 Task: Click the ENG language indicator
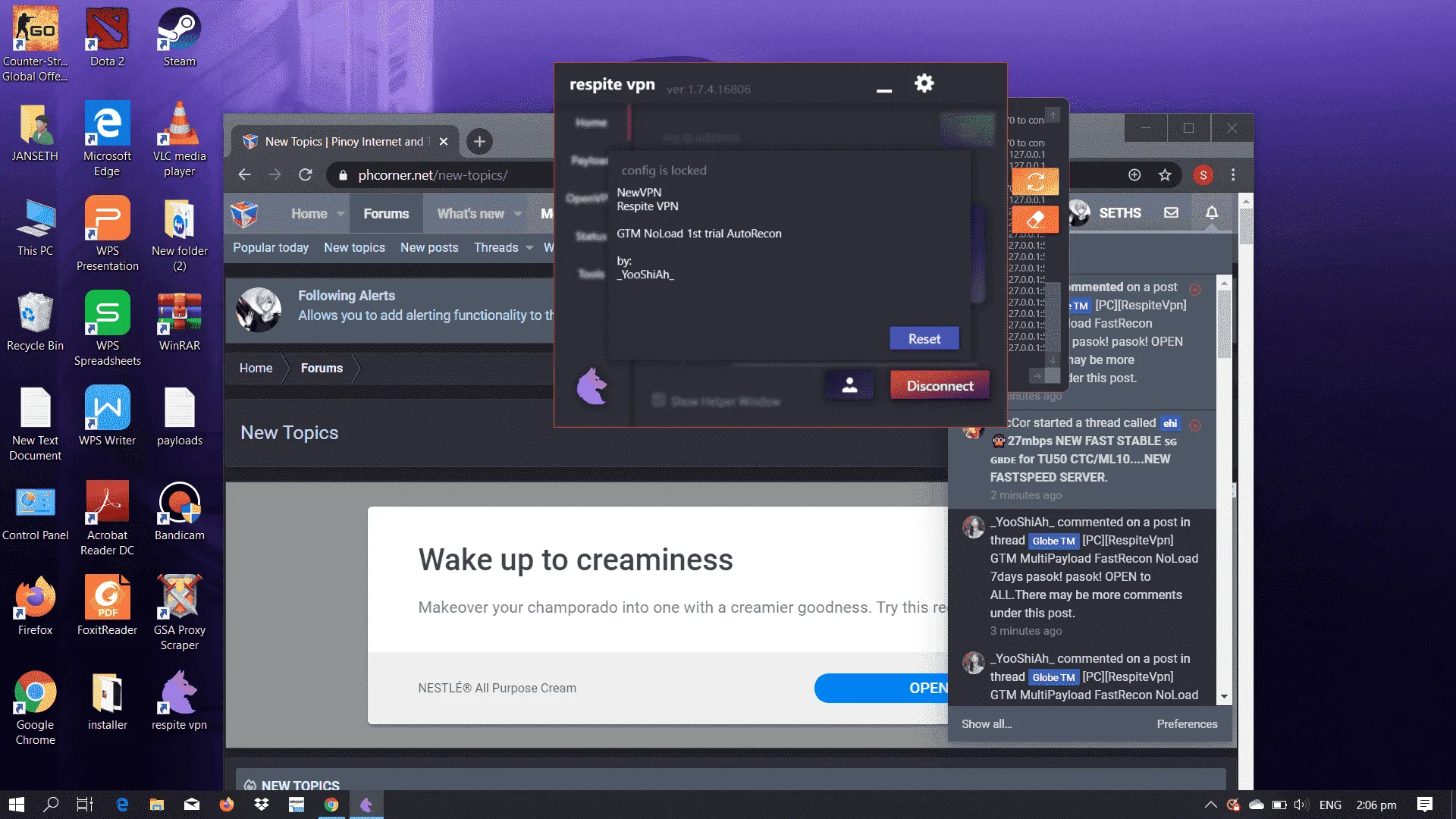click(x=1330, y=805)
